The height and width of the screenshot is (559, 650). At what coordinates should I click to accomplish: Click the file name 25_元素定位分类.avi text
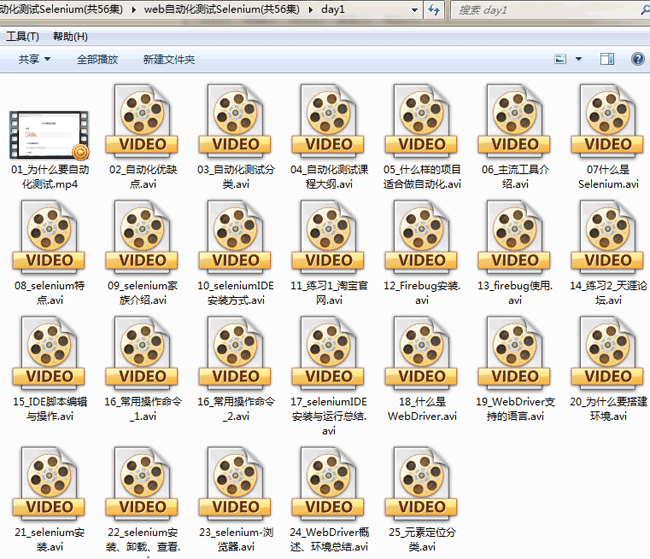click(422, 540)
